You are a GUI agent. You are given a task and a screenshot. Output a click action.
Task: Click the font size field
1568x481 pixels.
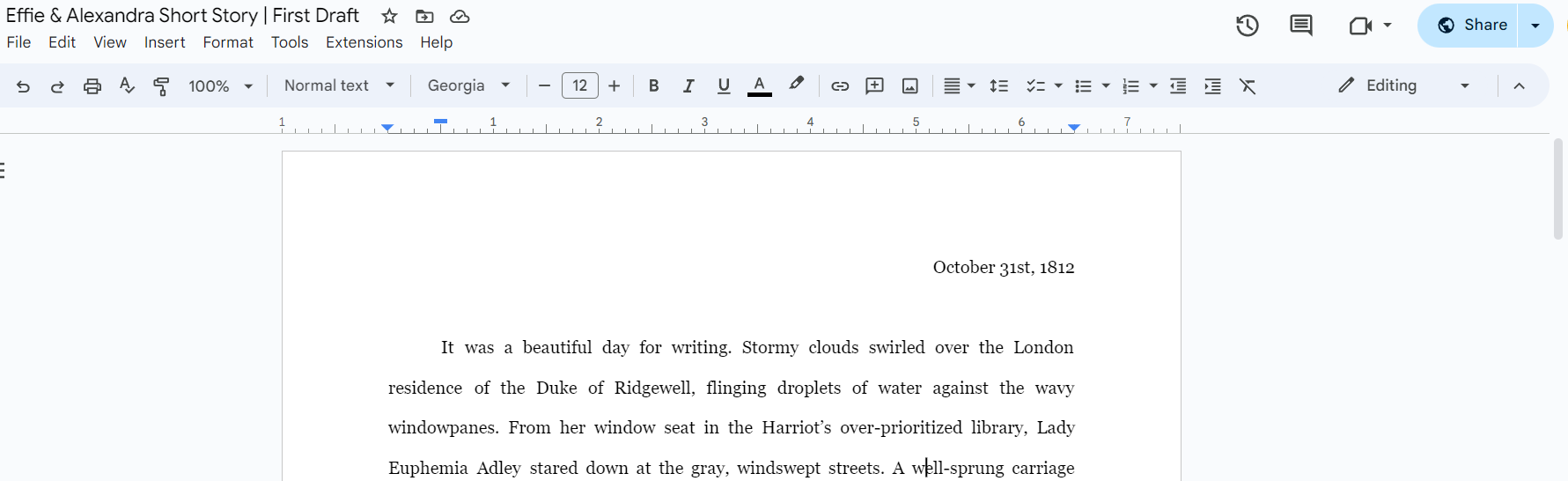[579, 85]
